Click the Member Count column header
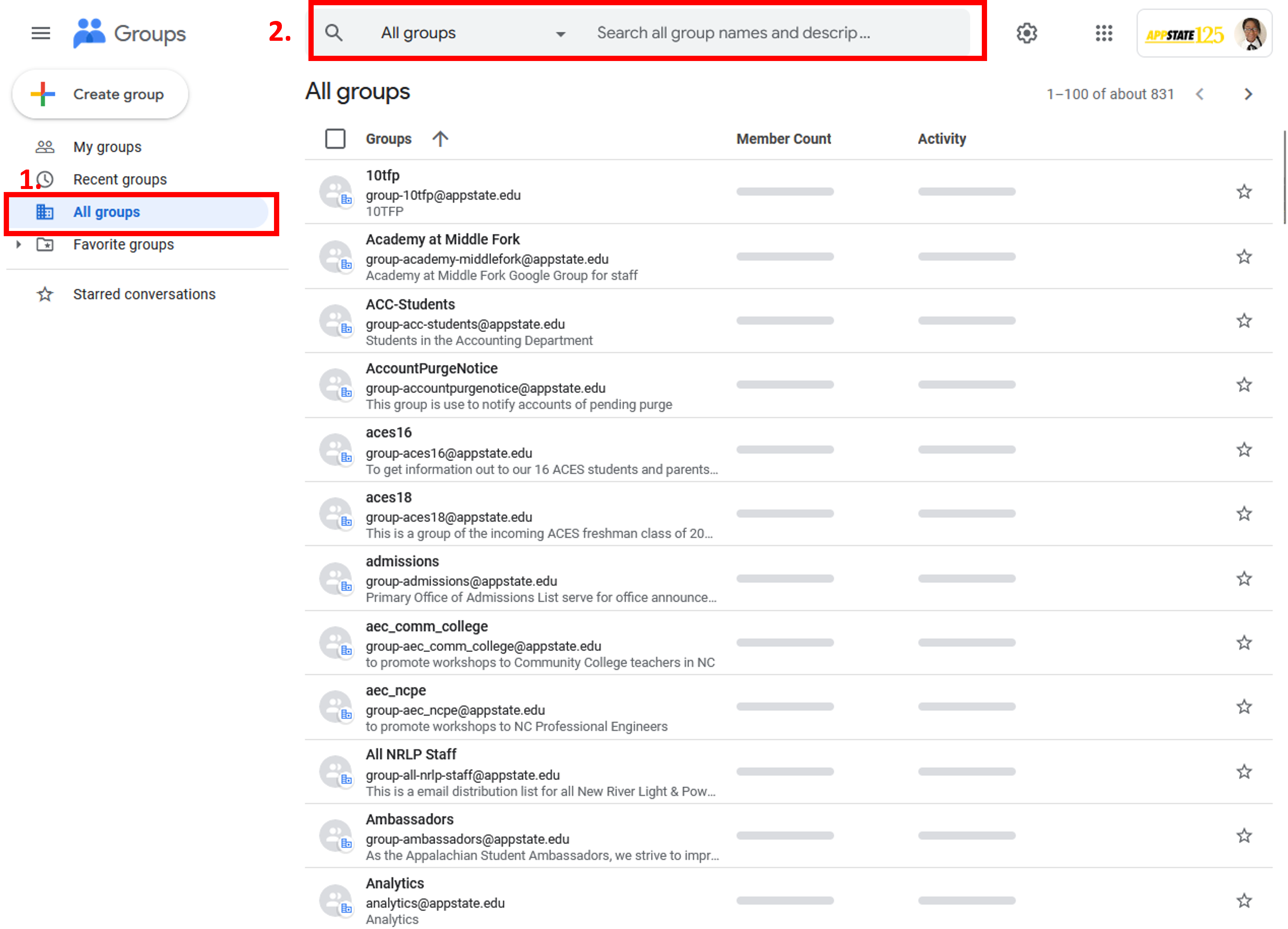The width and height of the screenshot is (1288, 929). tap(783, 138)
